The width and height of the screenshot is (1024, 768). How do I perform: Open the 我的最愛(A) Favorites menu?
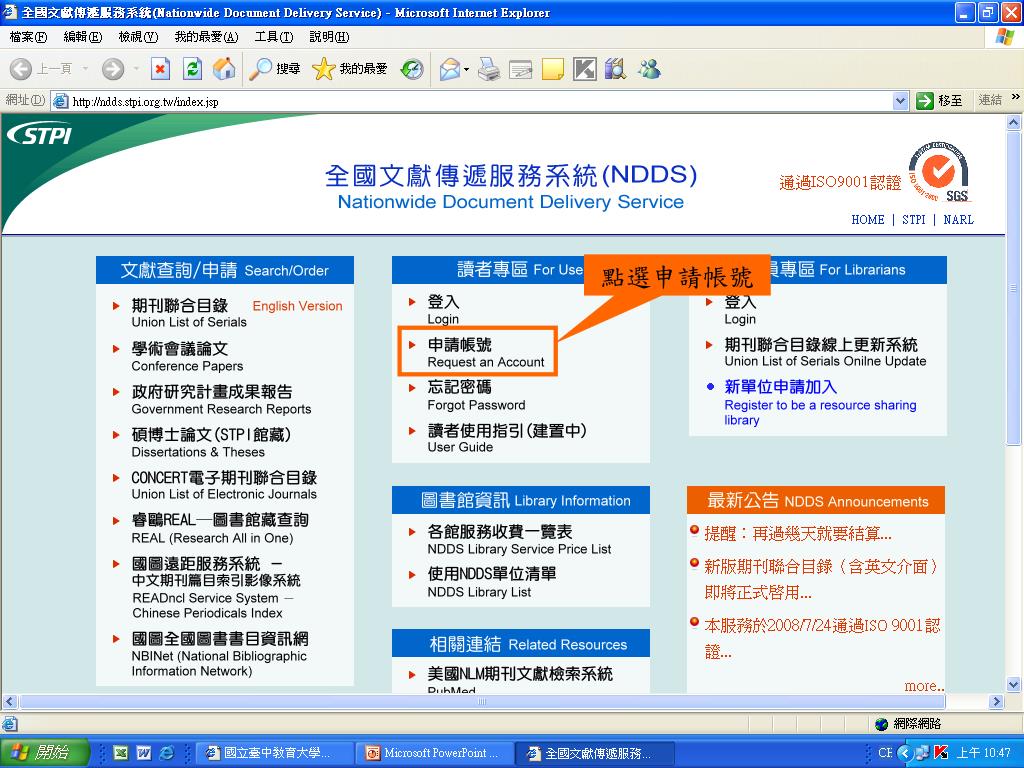click(206, 37)
